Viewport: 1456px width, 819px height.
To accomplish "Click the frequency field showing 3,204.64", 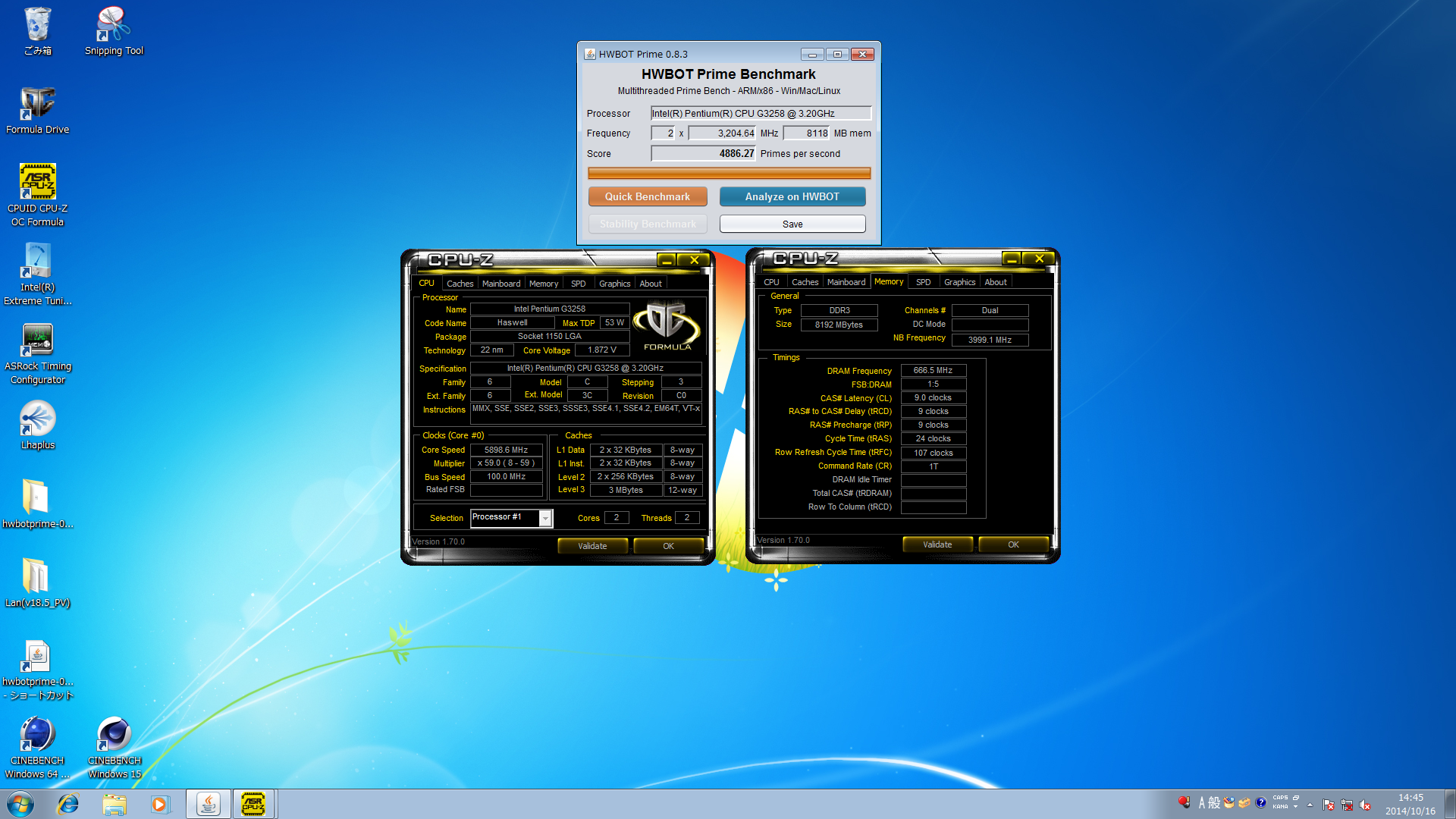I will 722,133.
